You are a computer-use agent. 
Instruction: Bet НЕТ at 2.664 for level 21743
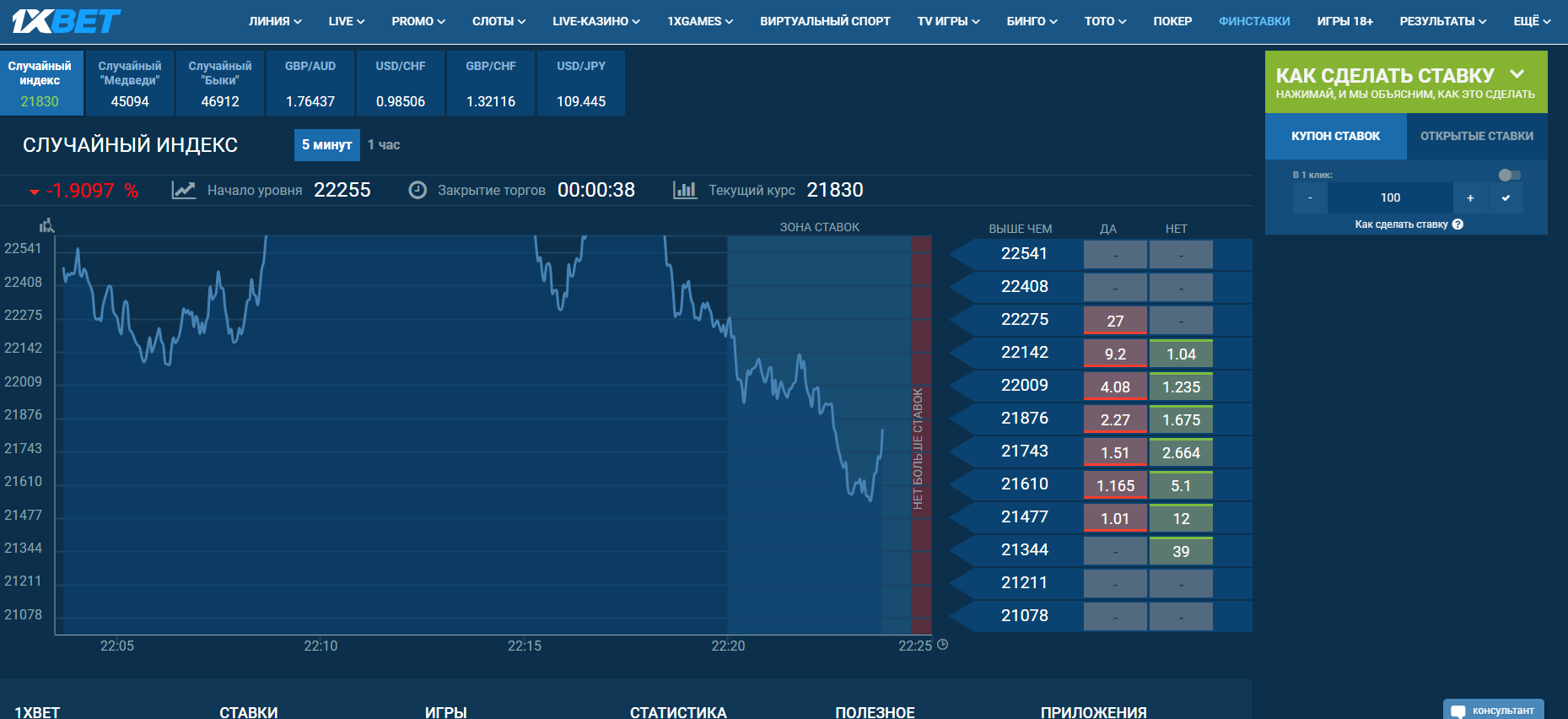click(1181, 452)
